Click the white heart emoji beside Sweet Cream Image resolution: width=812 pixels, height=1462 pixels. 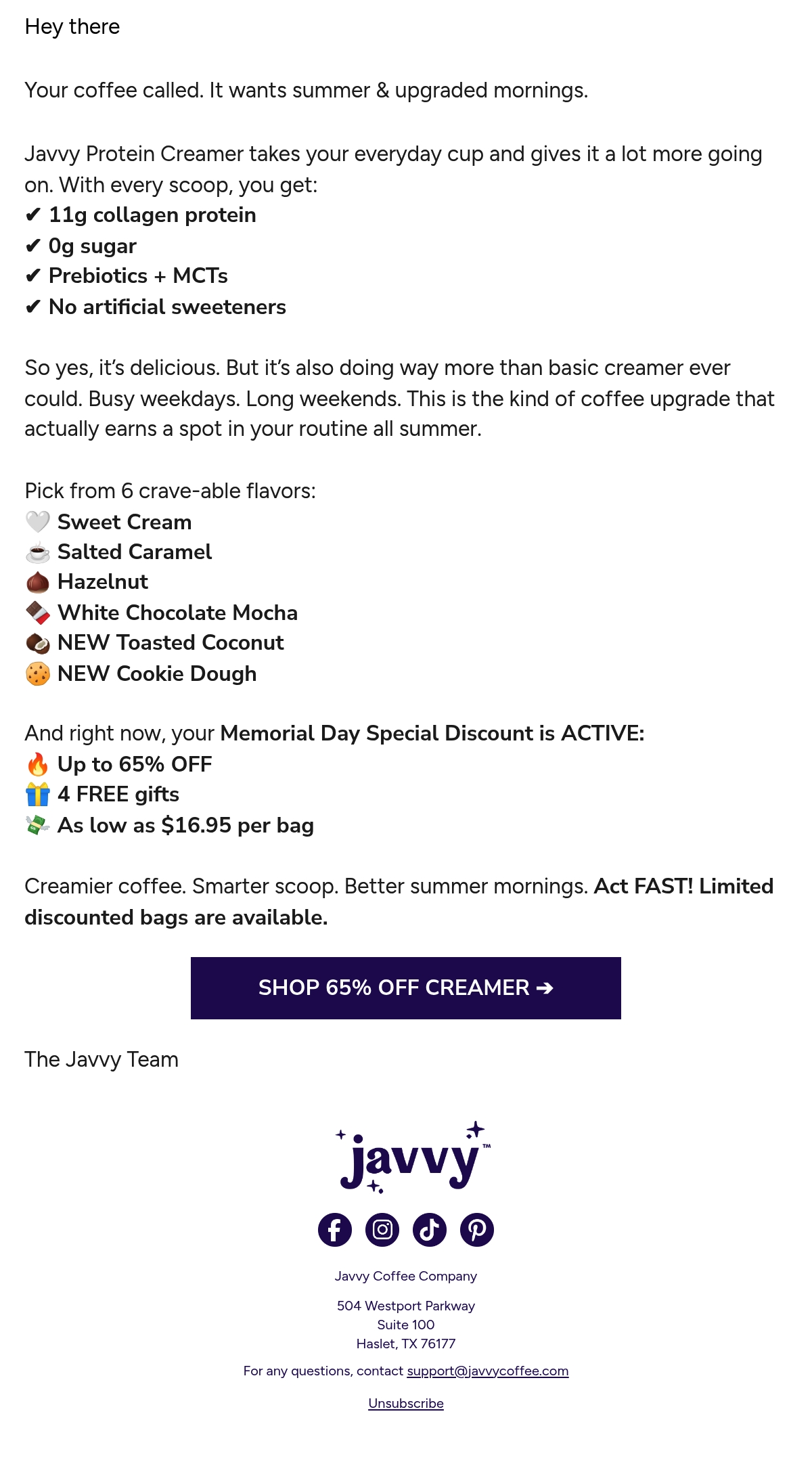[38, 522]
